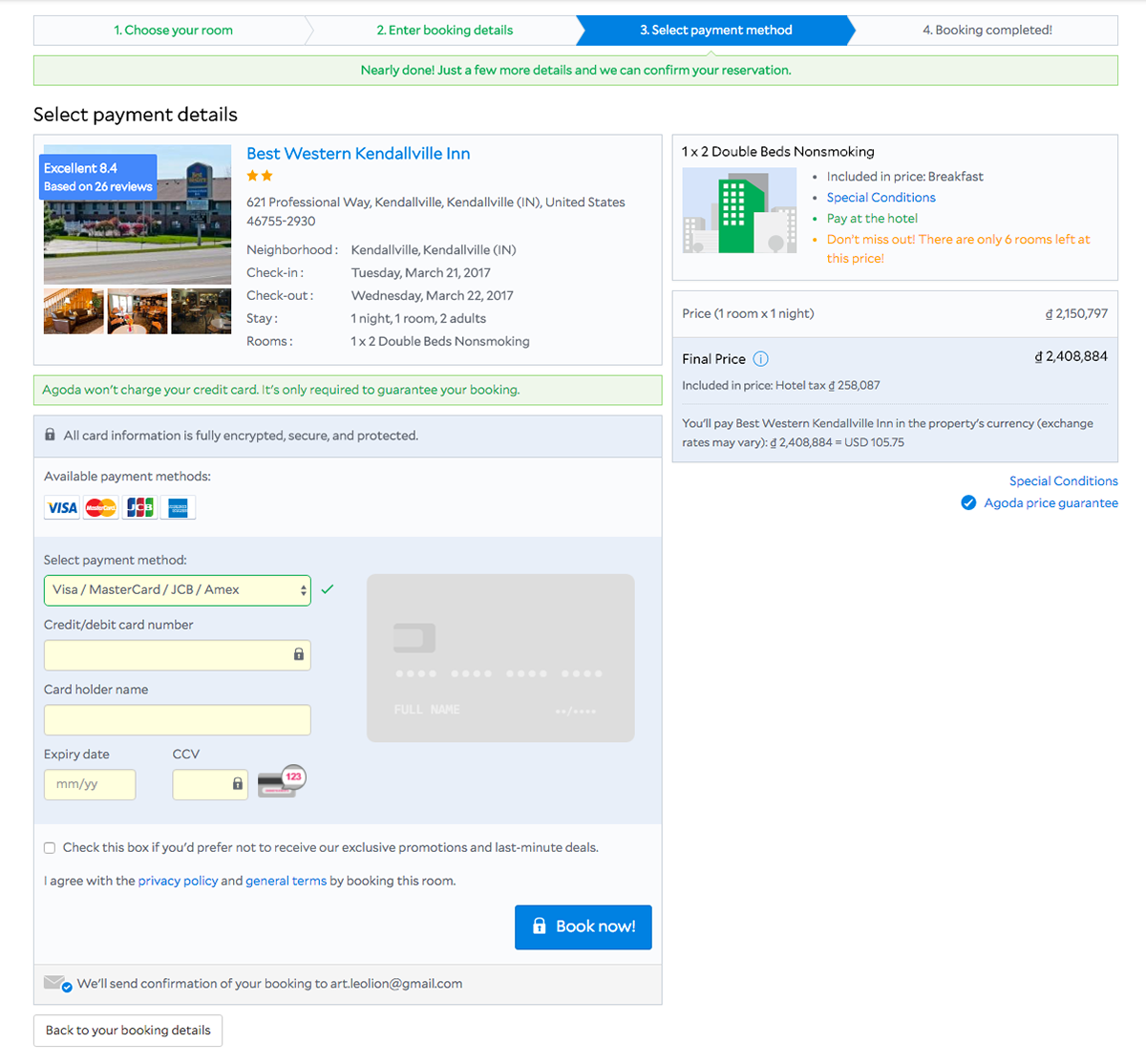Go to step 2 Enter booking details
This screenshot has width=1146, height=1064.
(444, 31)
